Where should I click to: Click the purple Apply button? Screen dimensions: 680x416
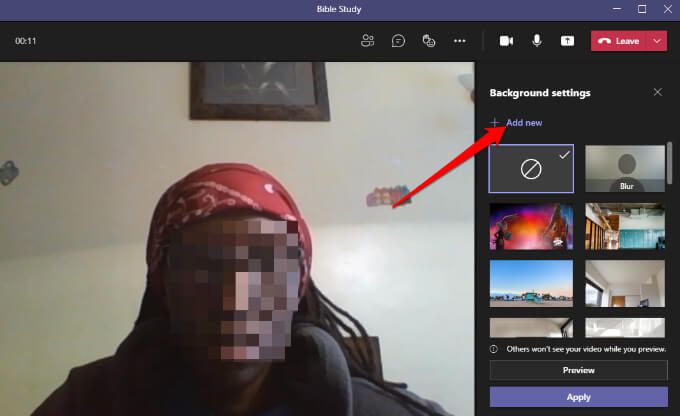[579, 397]
